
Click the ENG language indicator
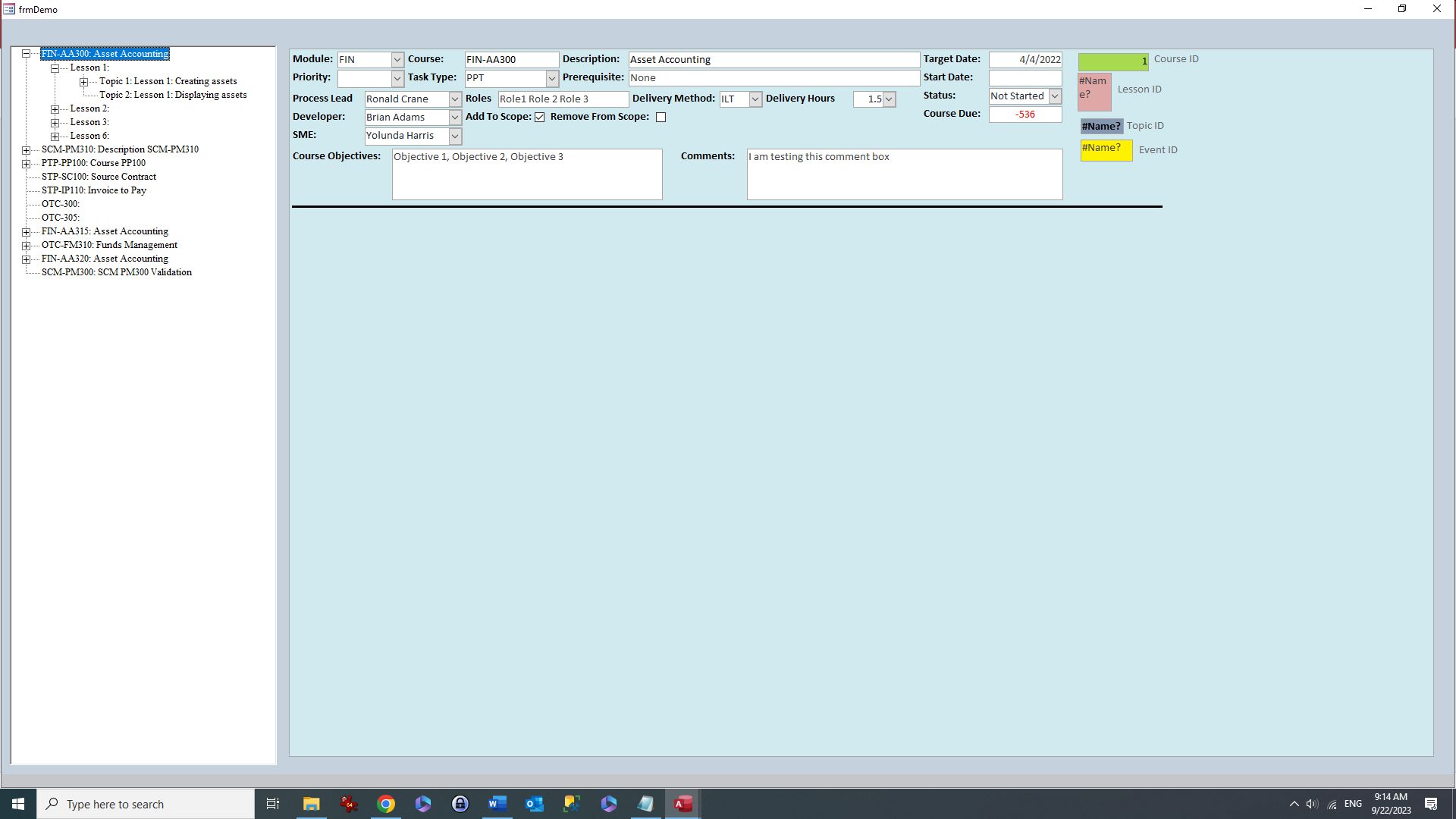click(1353, 804)
